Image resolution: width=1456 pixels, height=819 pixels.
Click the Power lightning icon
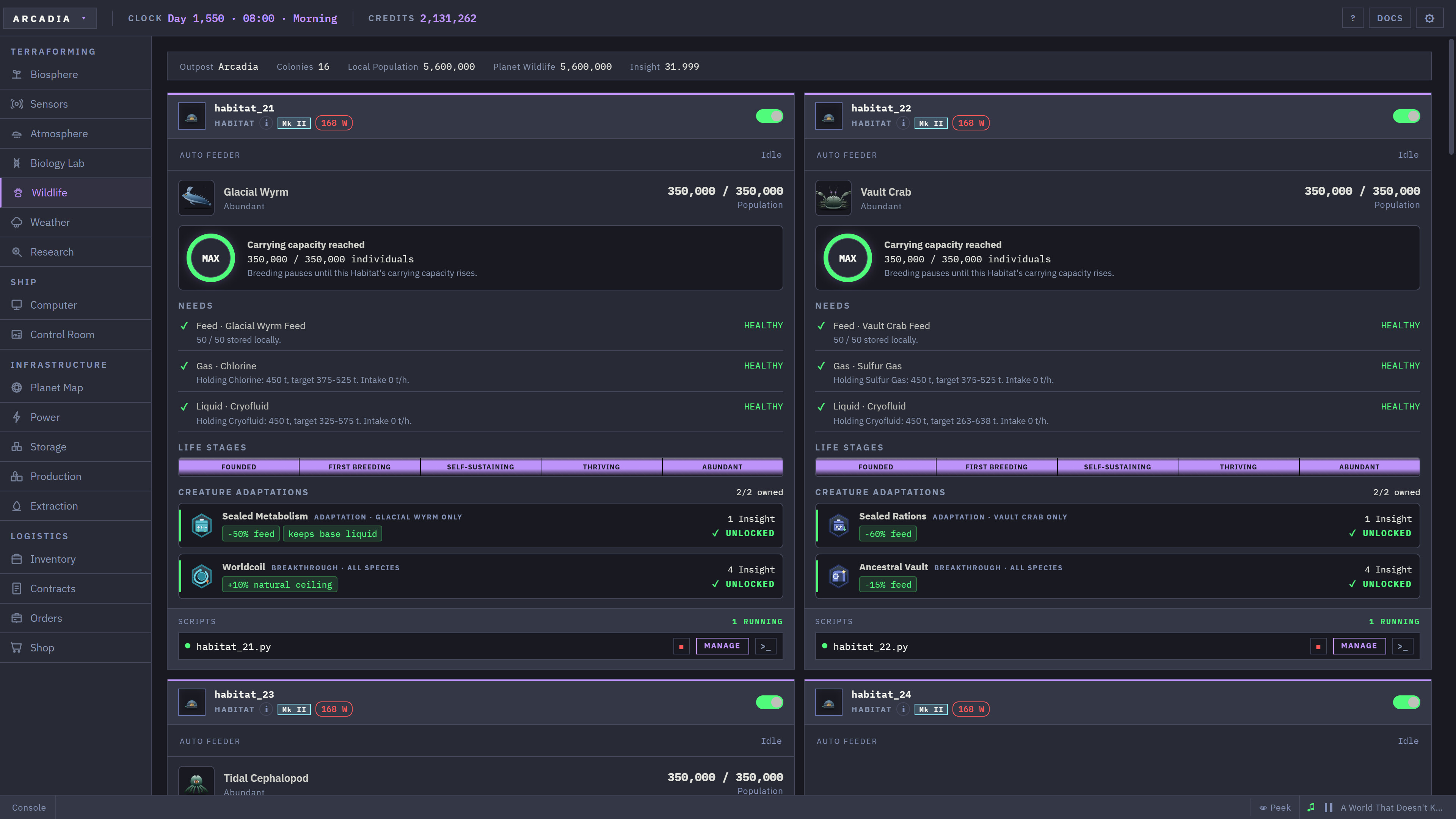[17, 417]
